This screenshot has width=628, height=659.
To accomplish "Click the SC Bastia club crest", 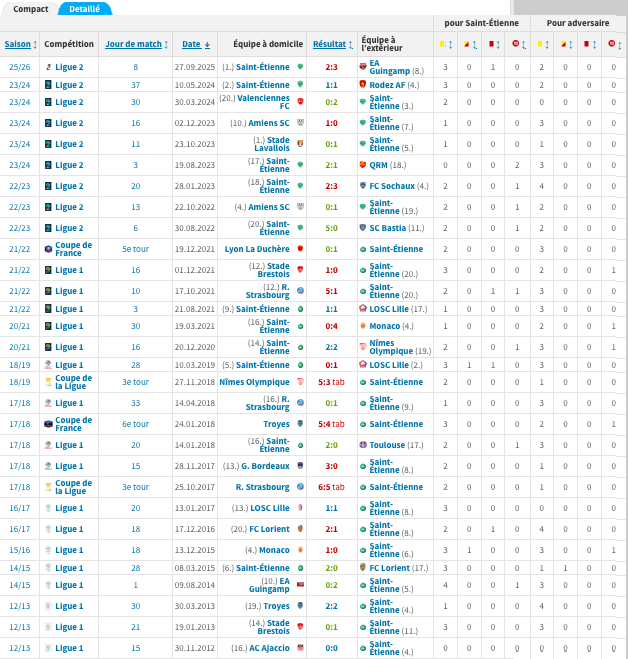I will pyautogui.click(x=363, y=228).
